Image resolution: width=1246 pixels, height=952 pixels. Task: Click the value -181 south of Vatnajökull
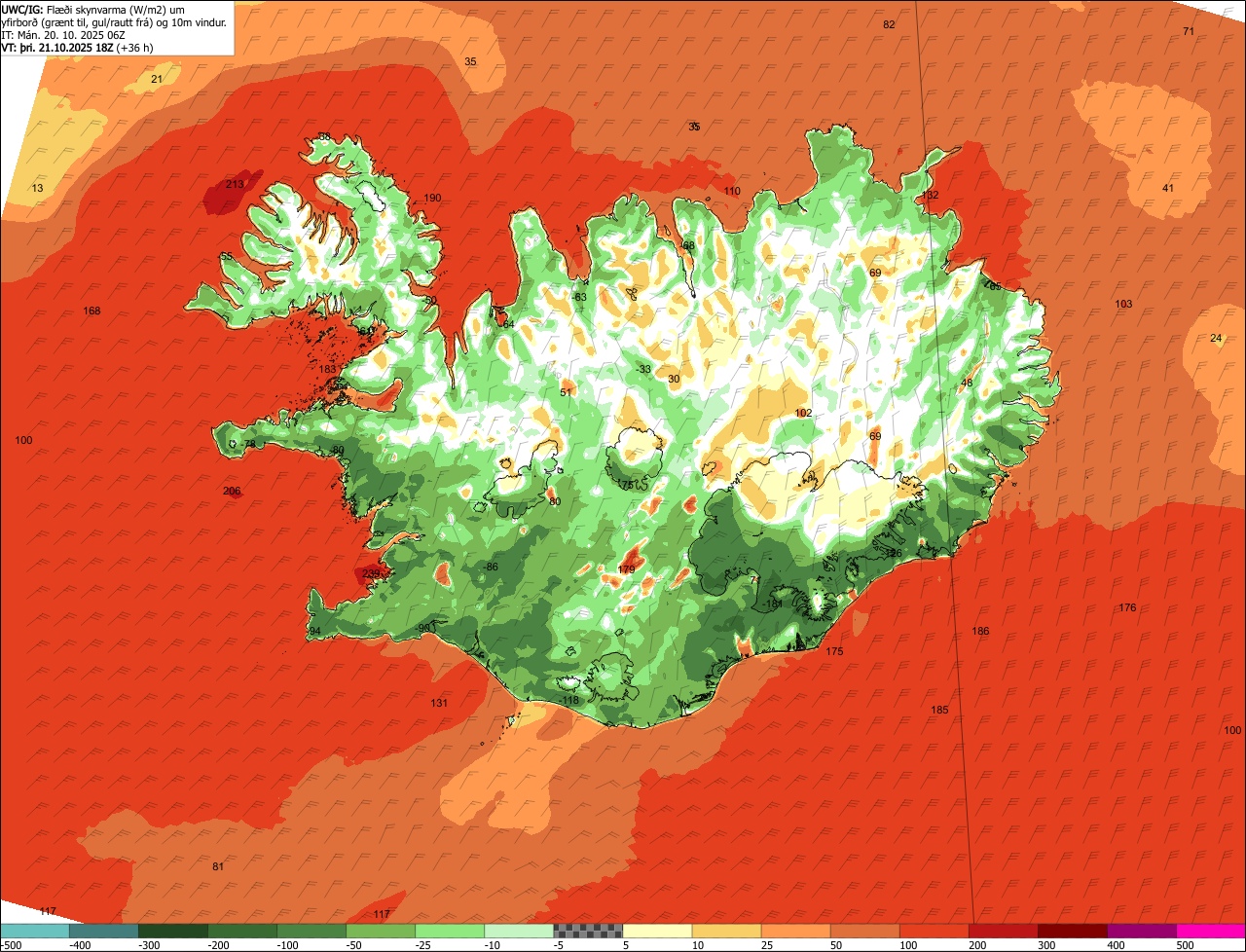773,604
